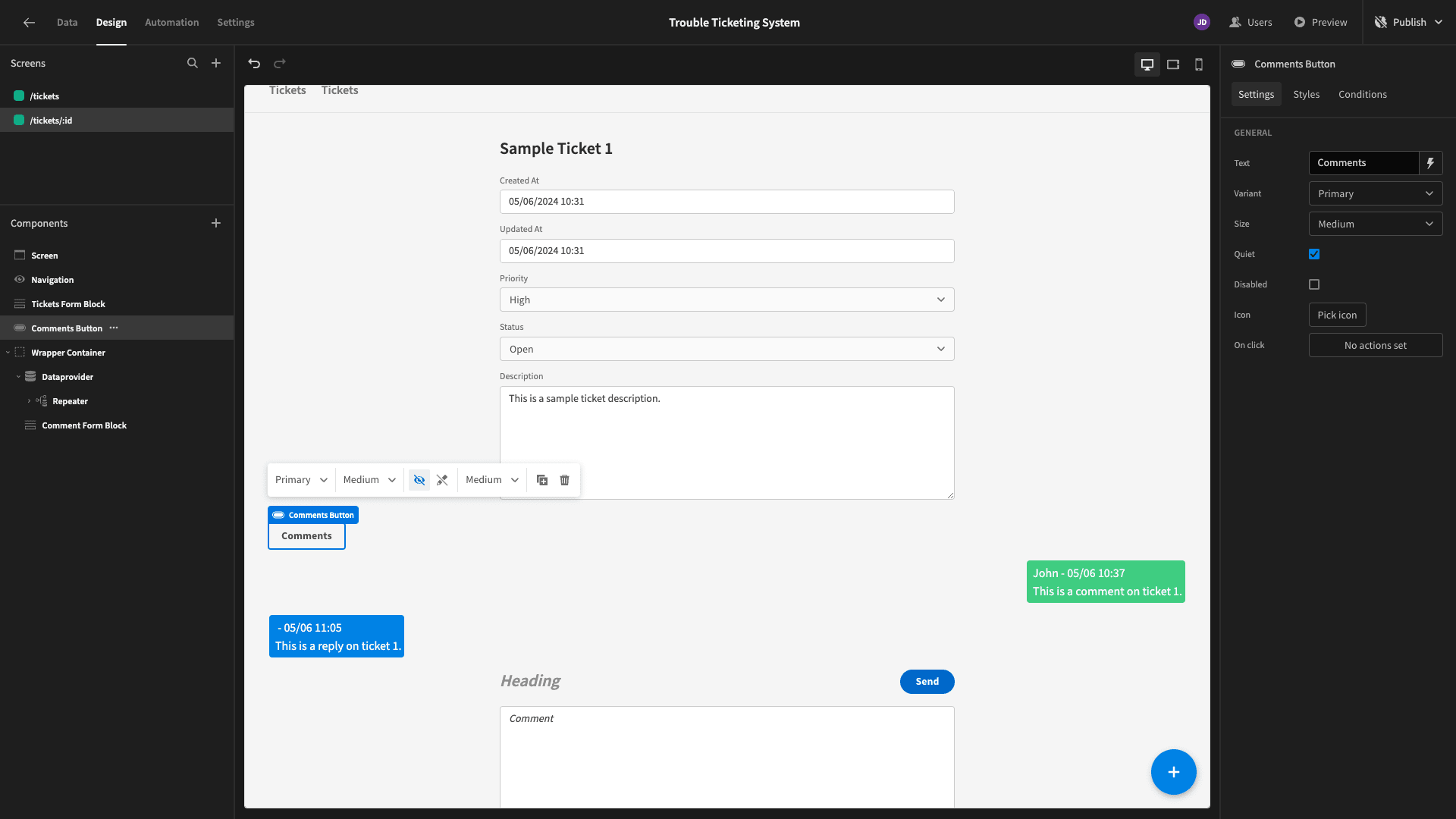
Task: Duplicate the Comments Button component
Action: [x=542, y=480]
